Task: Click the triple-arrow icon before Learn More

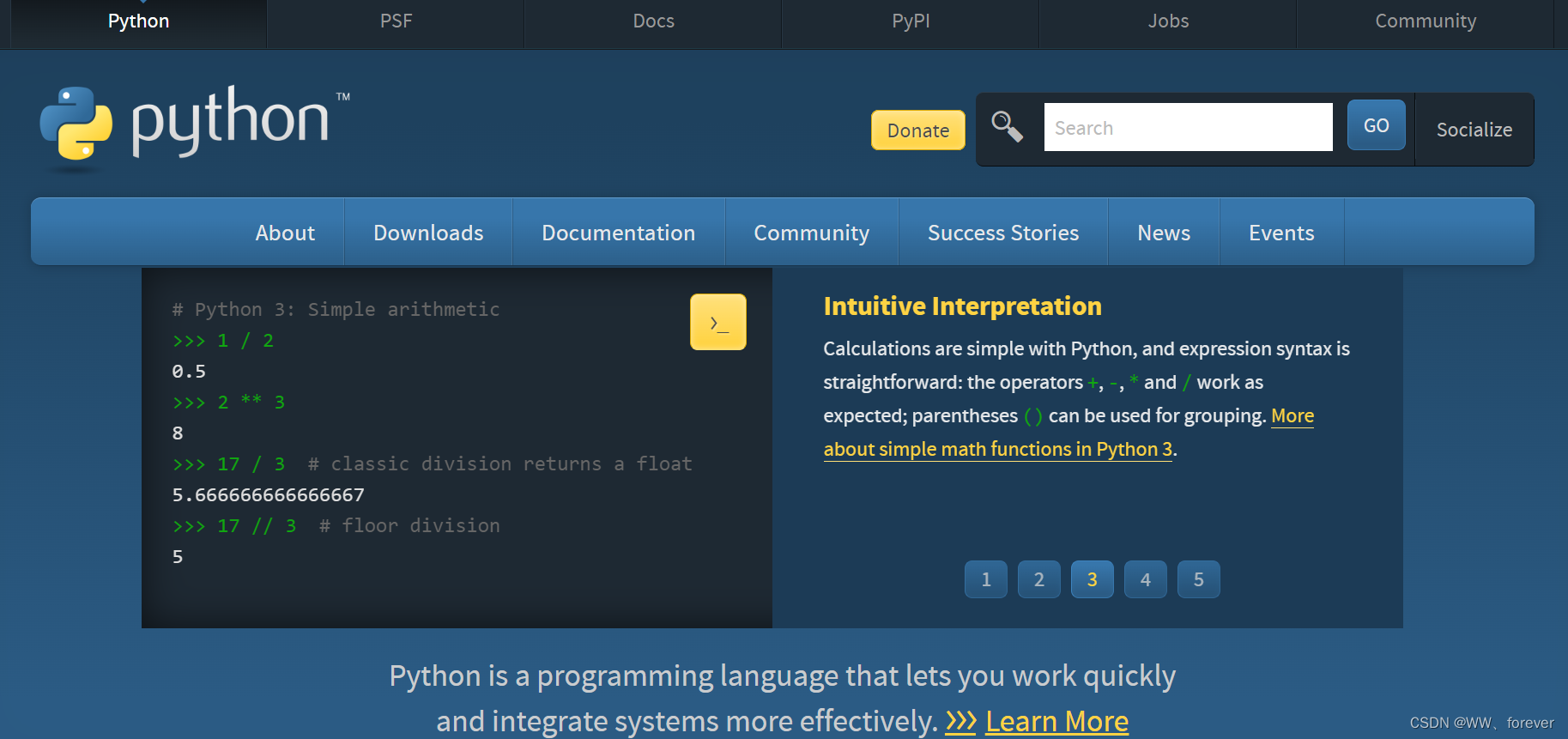Action: 960,722
